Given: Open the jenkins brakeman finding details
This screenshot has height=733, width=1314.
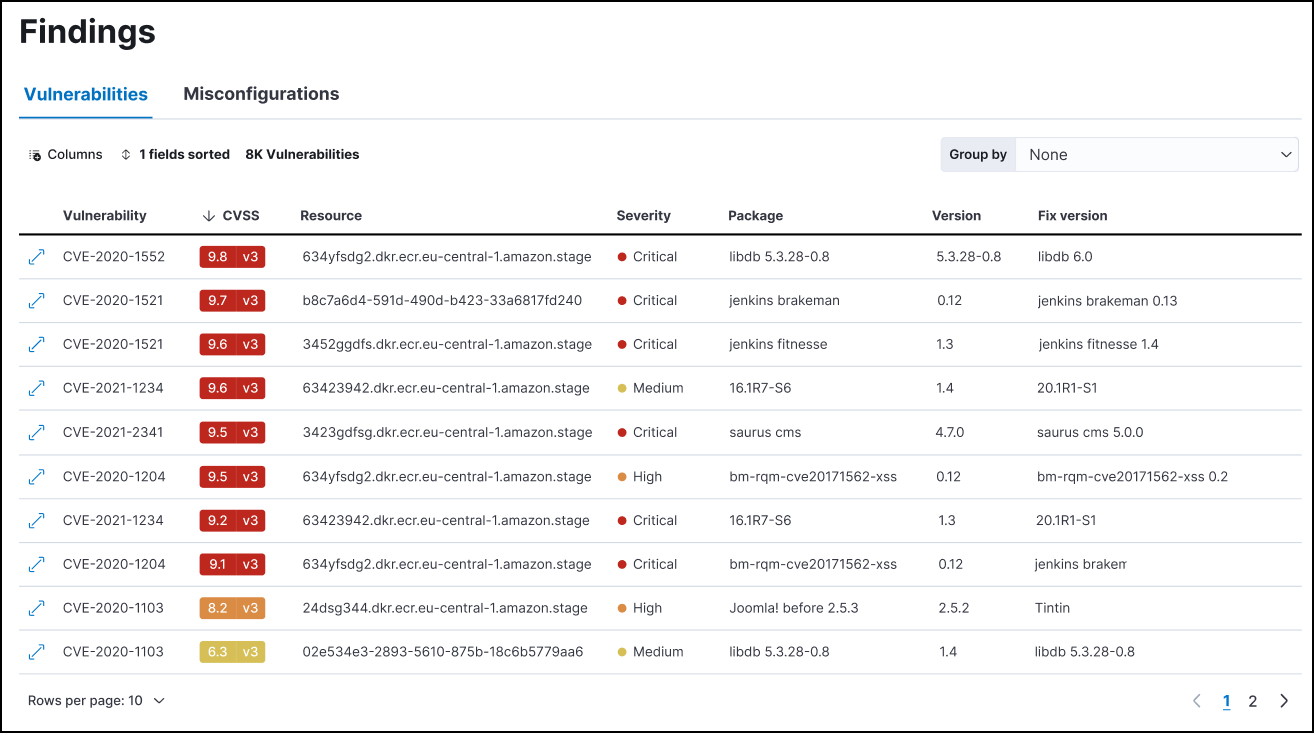Looking at the screenshot, I should tap(36, 300).
